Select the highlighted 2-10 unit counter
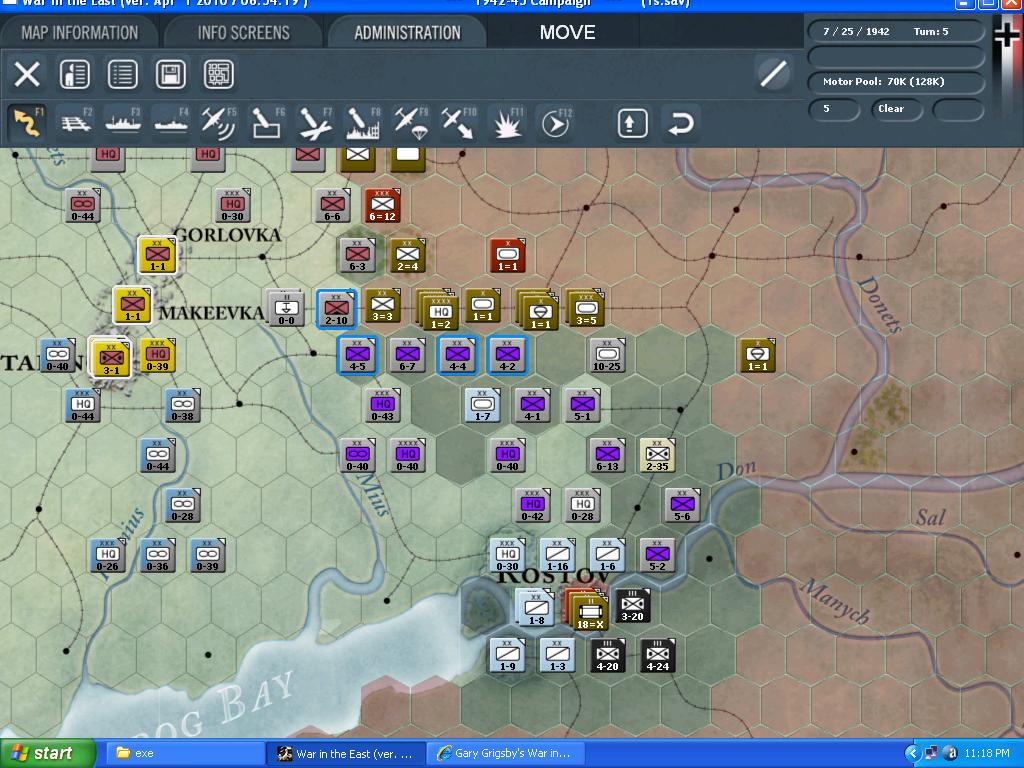Image resolution: width=1024 pixels, height=768 pixels. click(336, 308)
